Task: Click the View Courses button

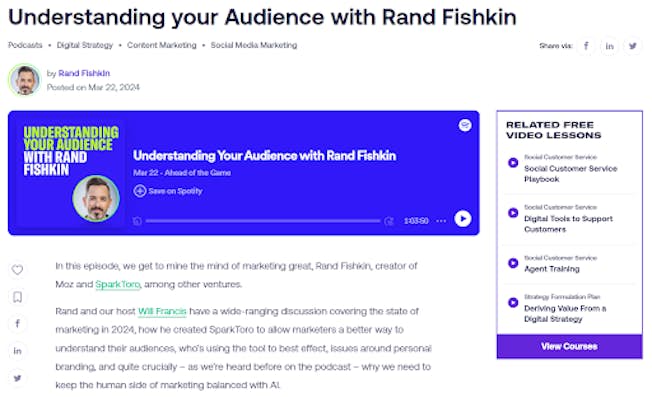Action: [569, 346]
